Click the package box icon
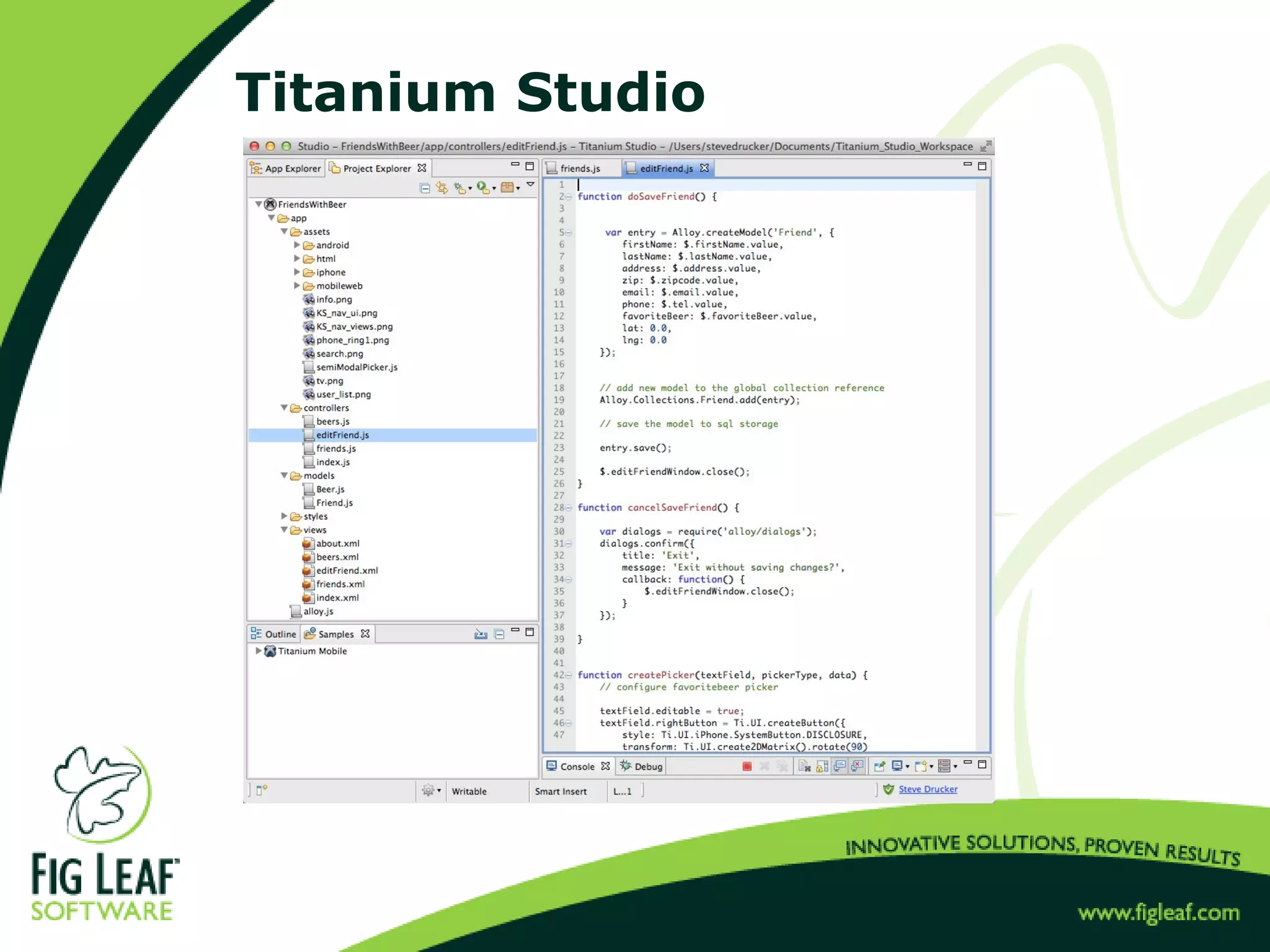Viewport: 1270px width, 952px height. 507,187
